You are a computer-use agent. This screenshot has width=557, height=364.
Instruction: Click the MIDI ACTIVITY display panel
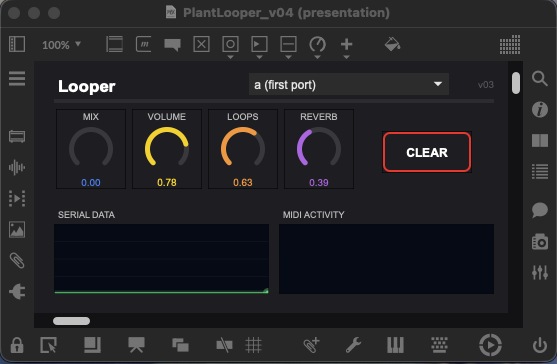[386, 259]
